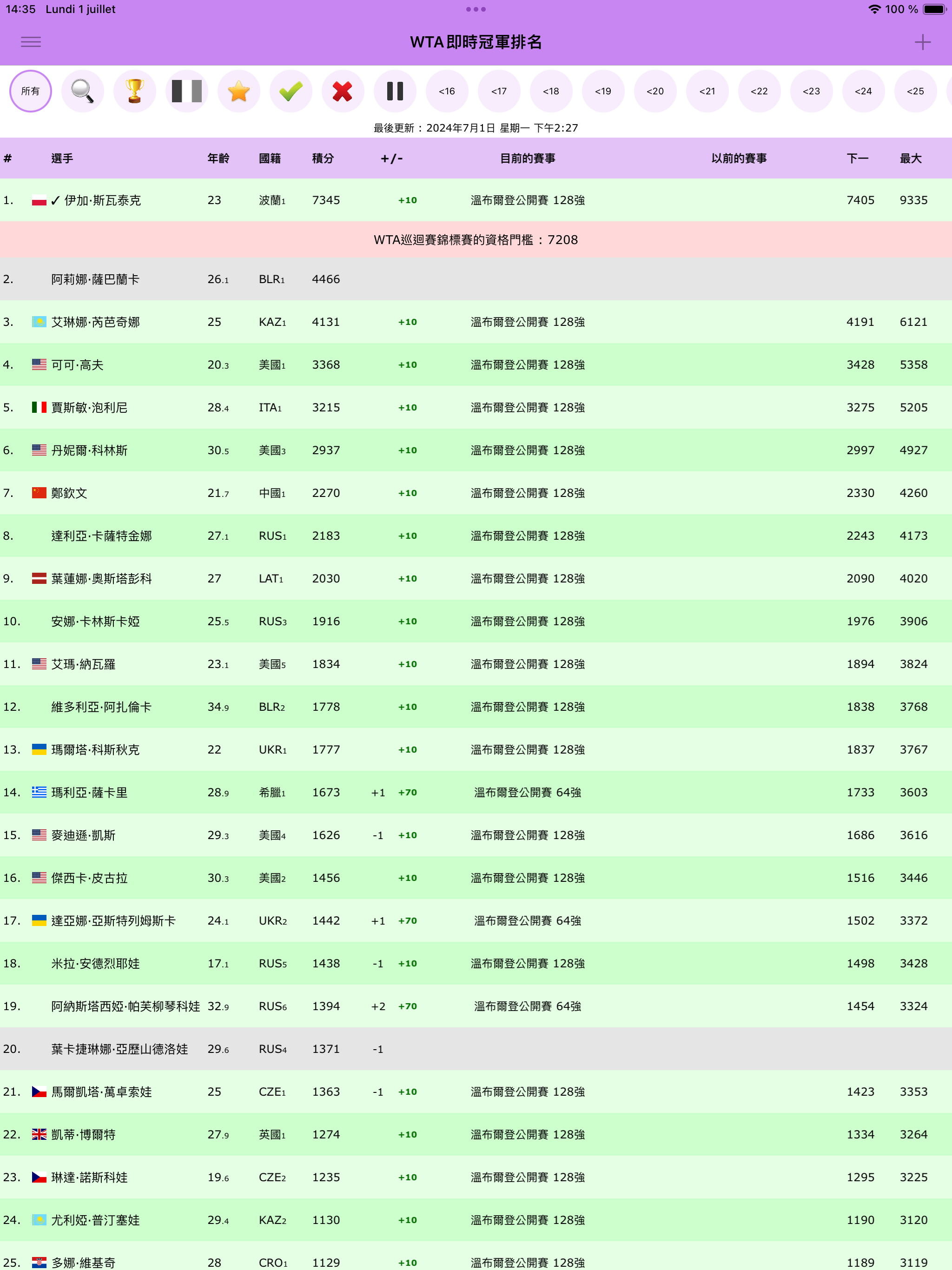Open player row 鄭欽文
The image size is (952, 1270).
(x=476, y=493)
